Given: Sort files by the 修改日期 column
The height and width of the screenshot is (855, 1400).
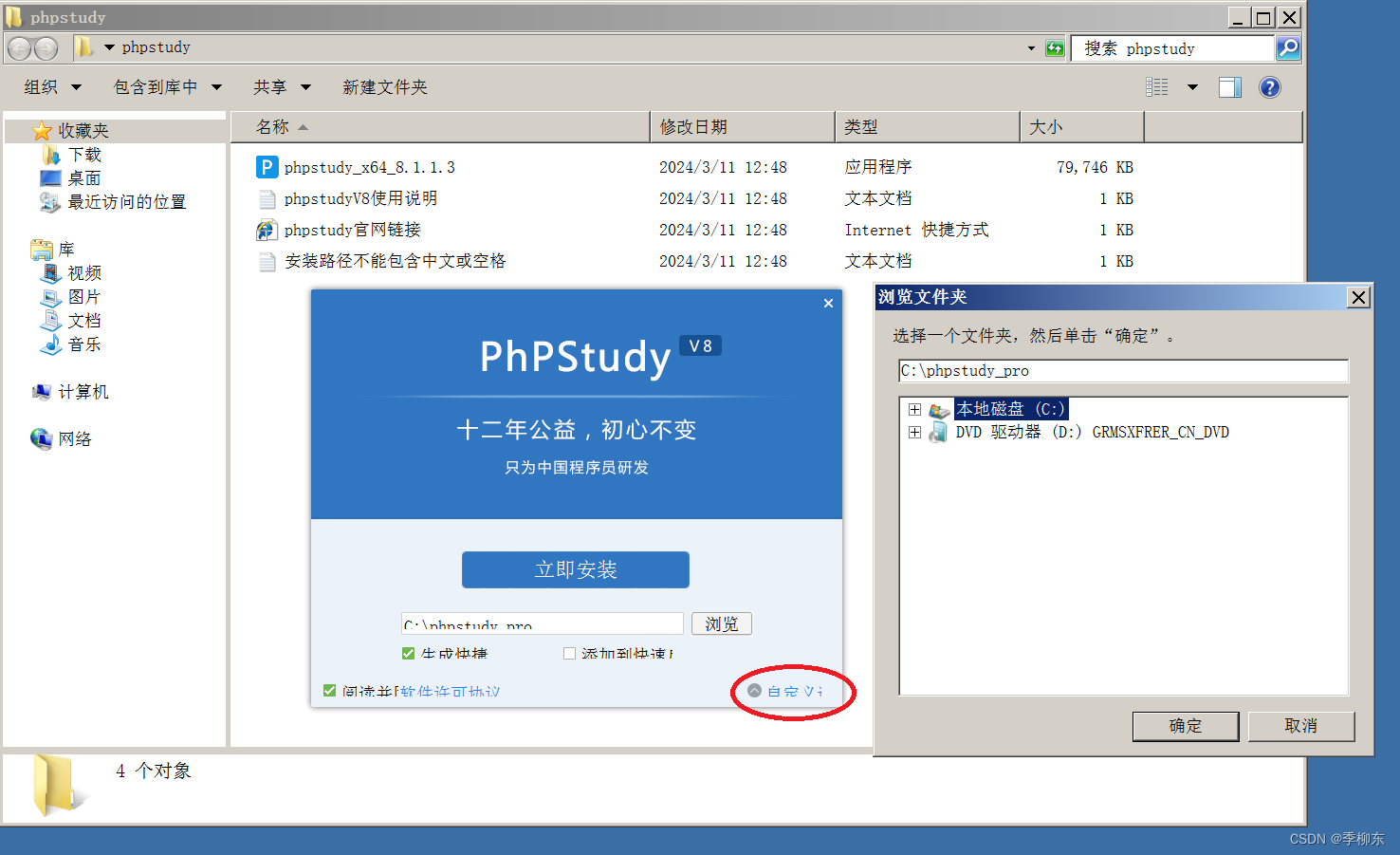Looking at the screenshot, I should coord(743,127).
